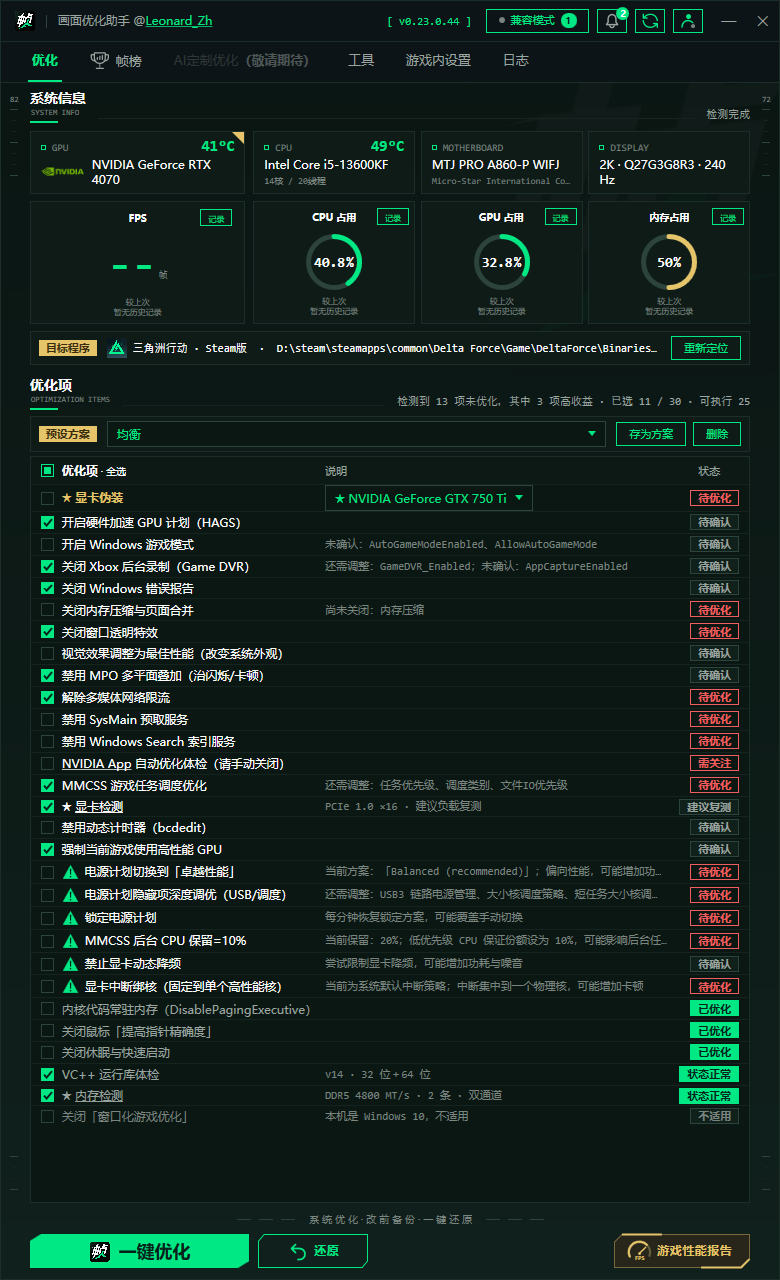Image resolution: width=780 pixels, height=1280 pixels.
Task: Switch to the 优化 tab
Action: click(x=44, y=60)
